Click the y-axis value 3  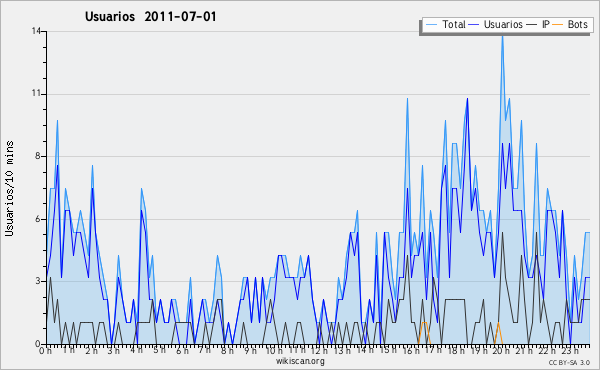pyautogui.click(x=38, y=281)
